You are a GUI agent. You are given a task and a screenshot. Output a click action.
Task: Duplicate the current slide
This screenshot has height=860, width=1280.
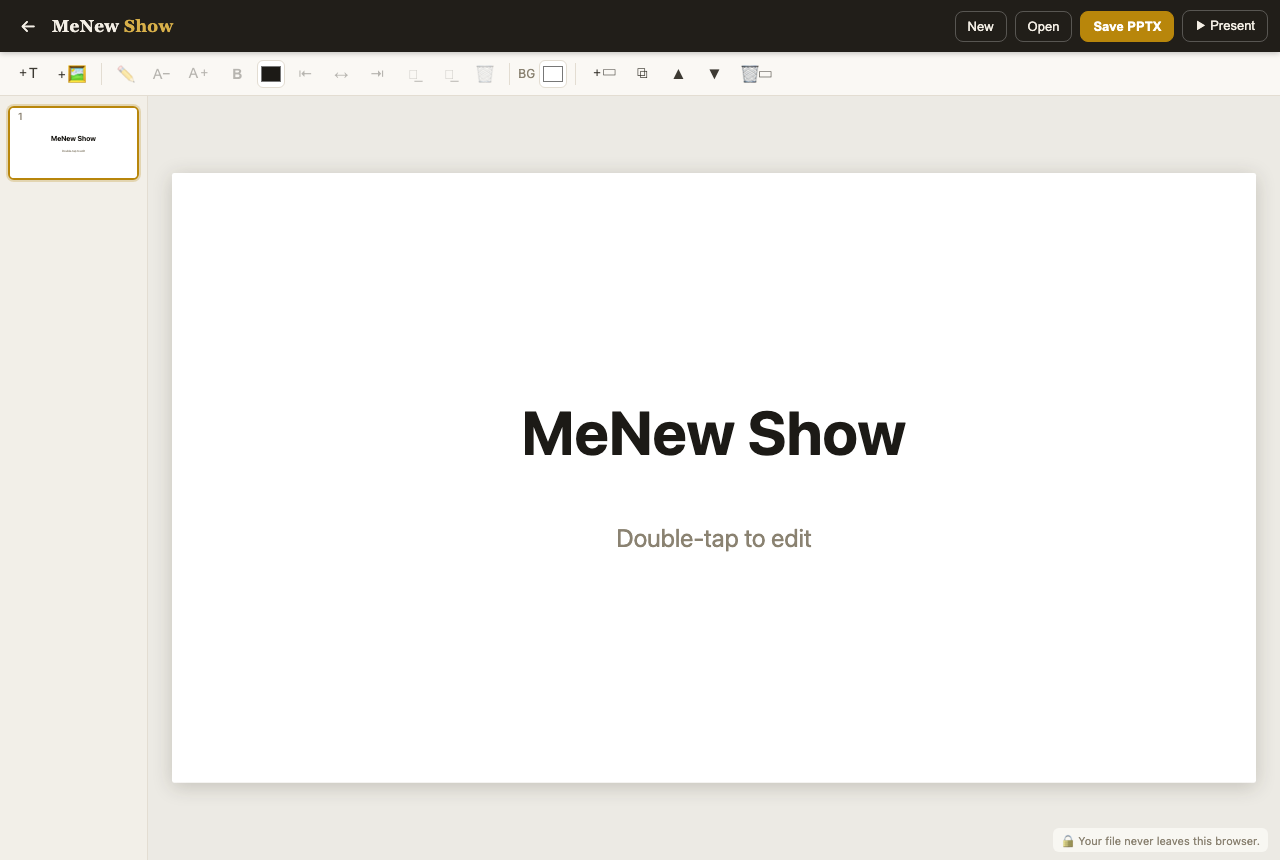coord(642,74)
